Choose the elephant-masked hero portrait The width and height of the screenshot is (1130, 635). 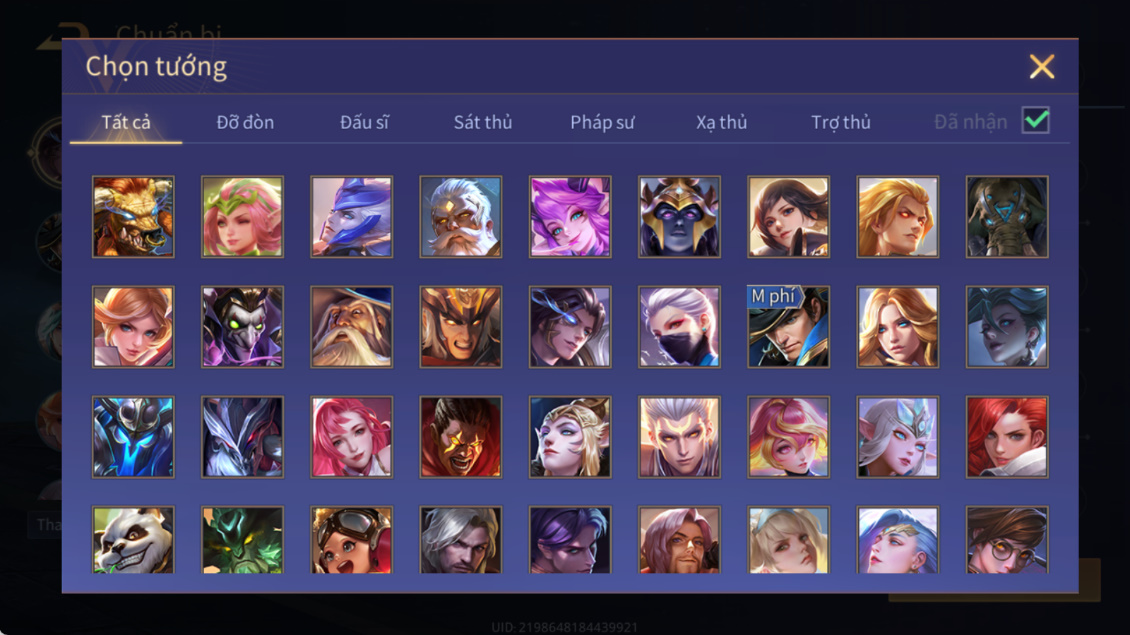[x=1007, y=217]
